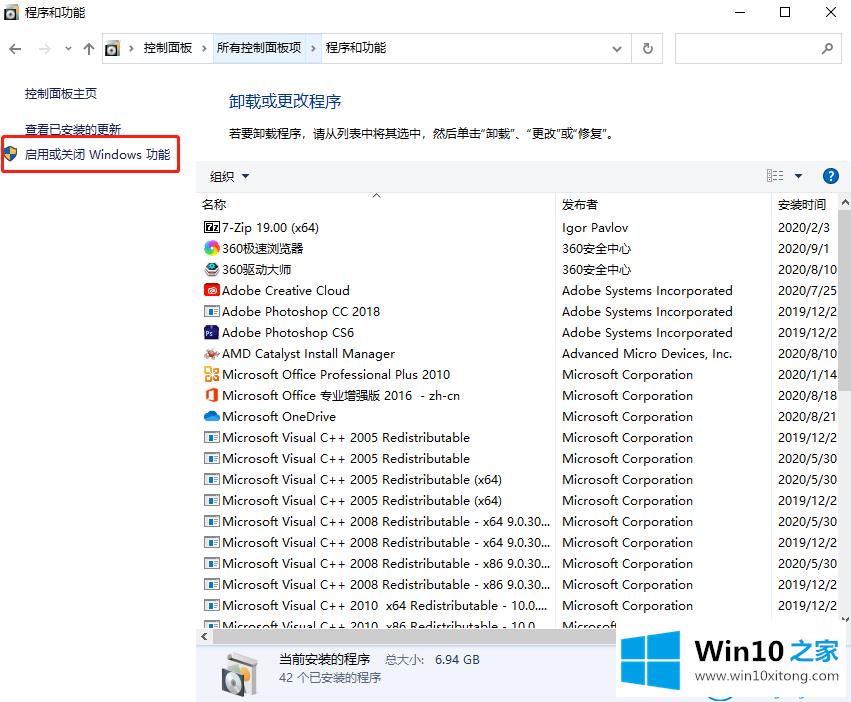Click the 2020/2/3 install date cell
The image size is (851, 702).
803,228
